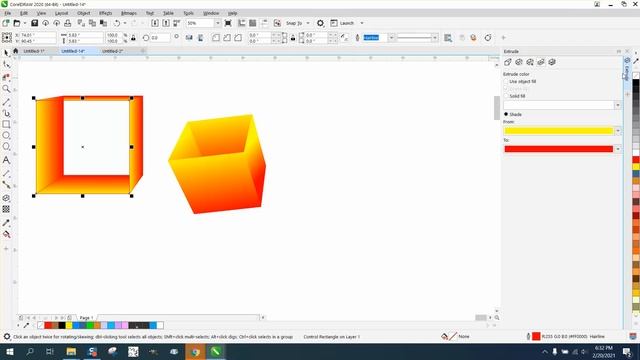Select the Drop Shadow effects tool
Image resolution: width=640 pixels, height=360 pixels.
pos(6,198)
